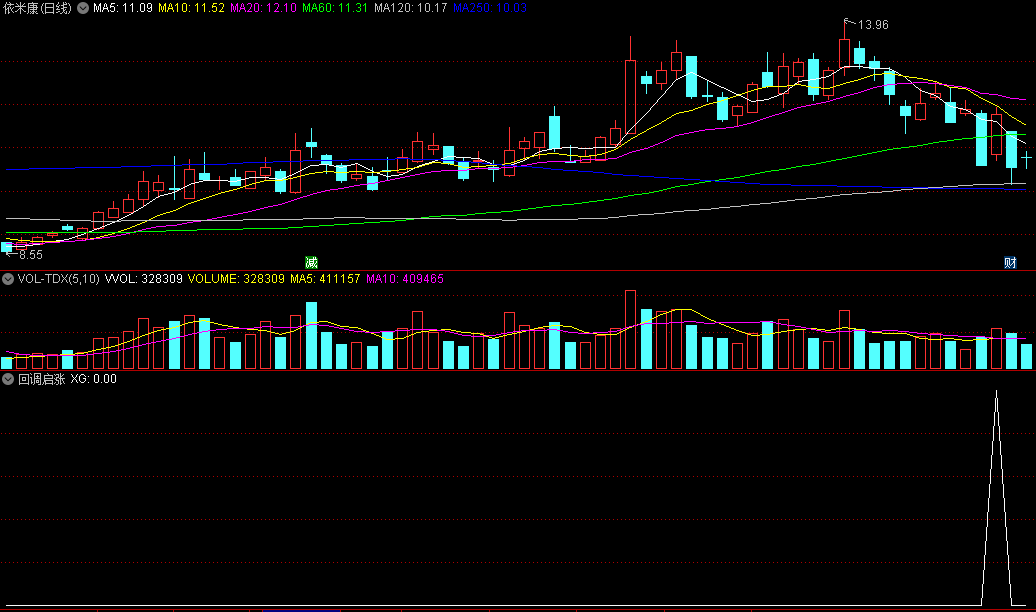
Task: Click the VVOL: 328309 value
Action: [x=144, y=279]
